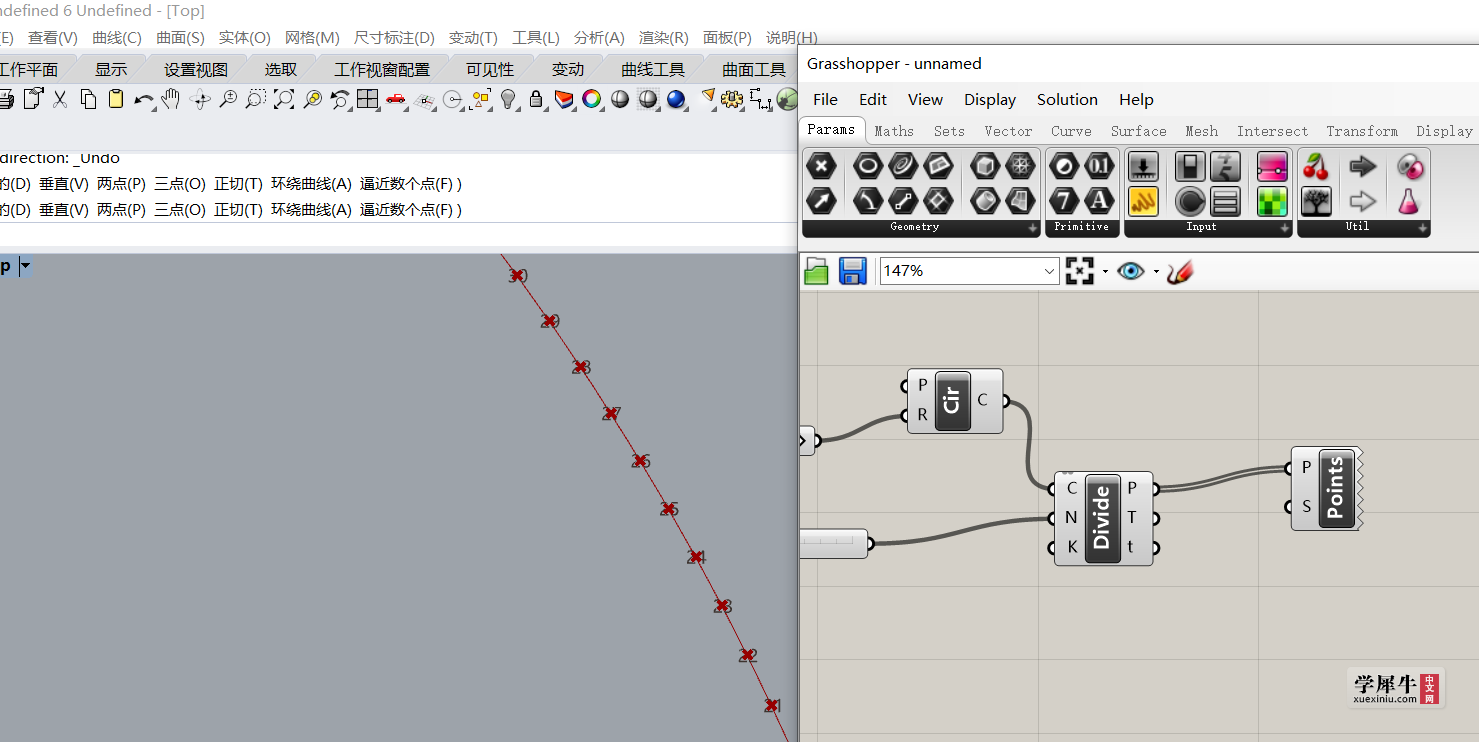This screenshot has height=742, width=1479.
Task: Switch to Rhino 可见性 toolbar tab
Action: 490,69
